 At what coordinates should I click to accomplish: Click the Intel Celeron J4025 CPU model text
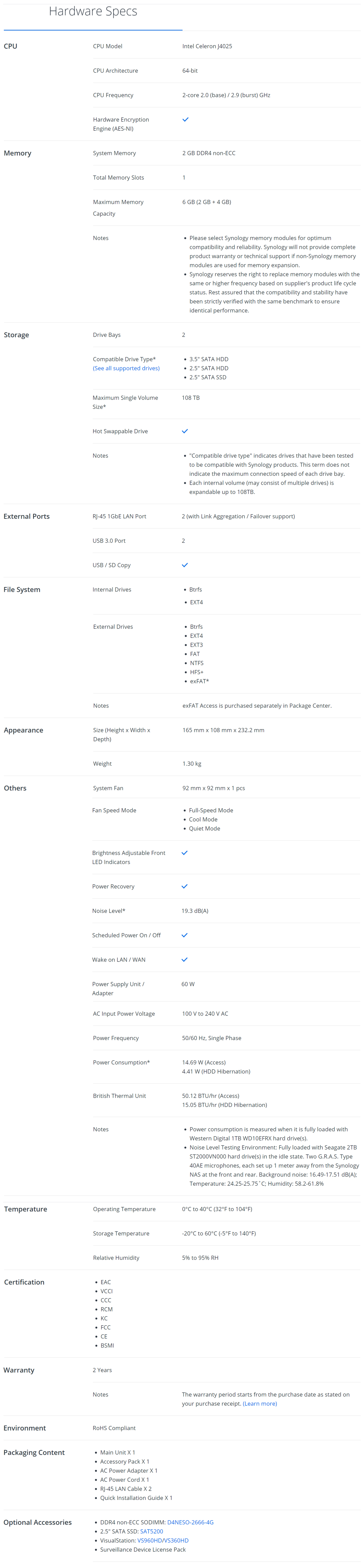[x=207, y=46]
